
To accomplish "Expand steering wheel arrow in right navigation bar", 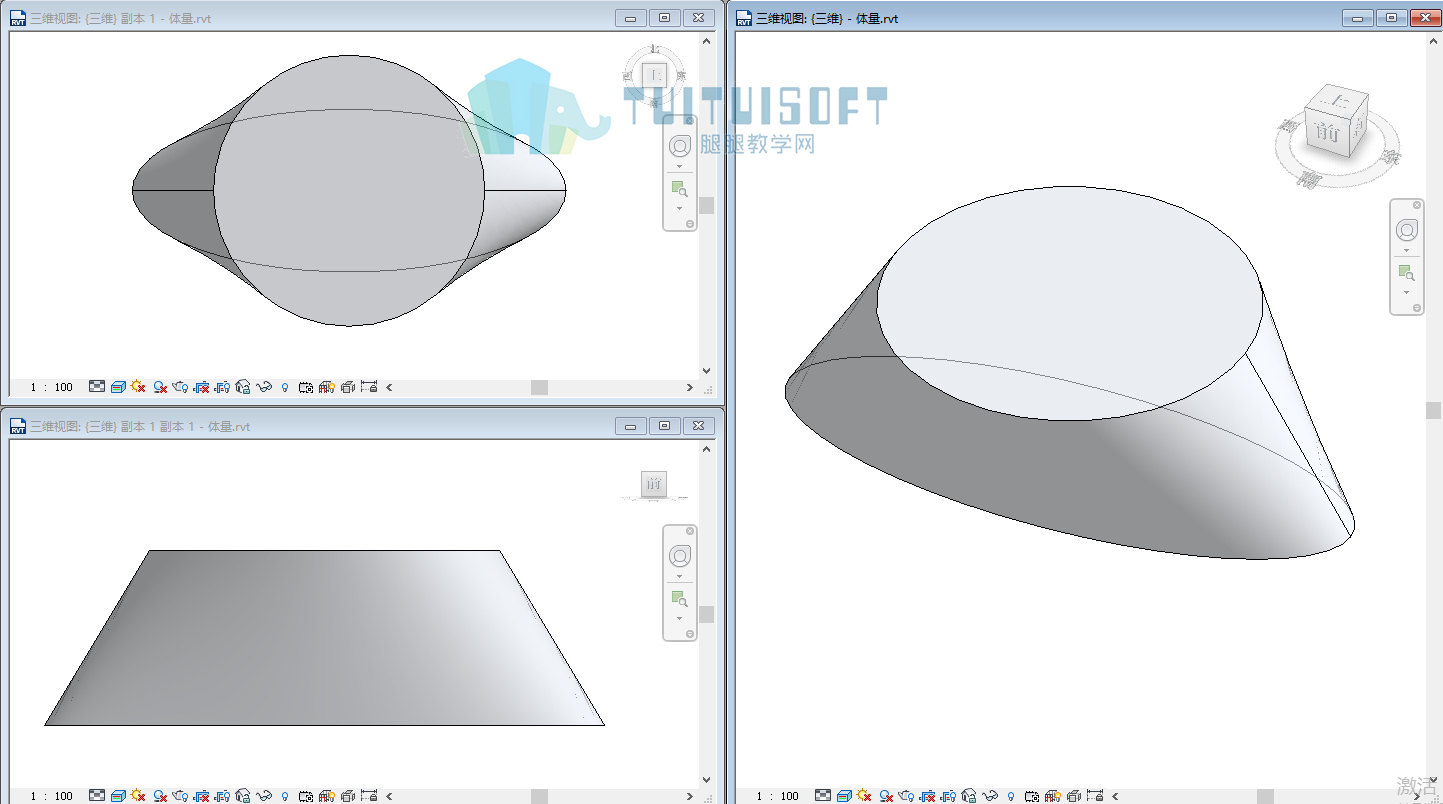I will coord(1407,251).
